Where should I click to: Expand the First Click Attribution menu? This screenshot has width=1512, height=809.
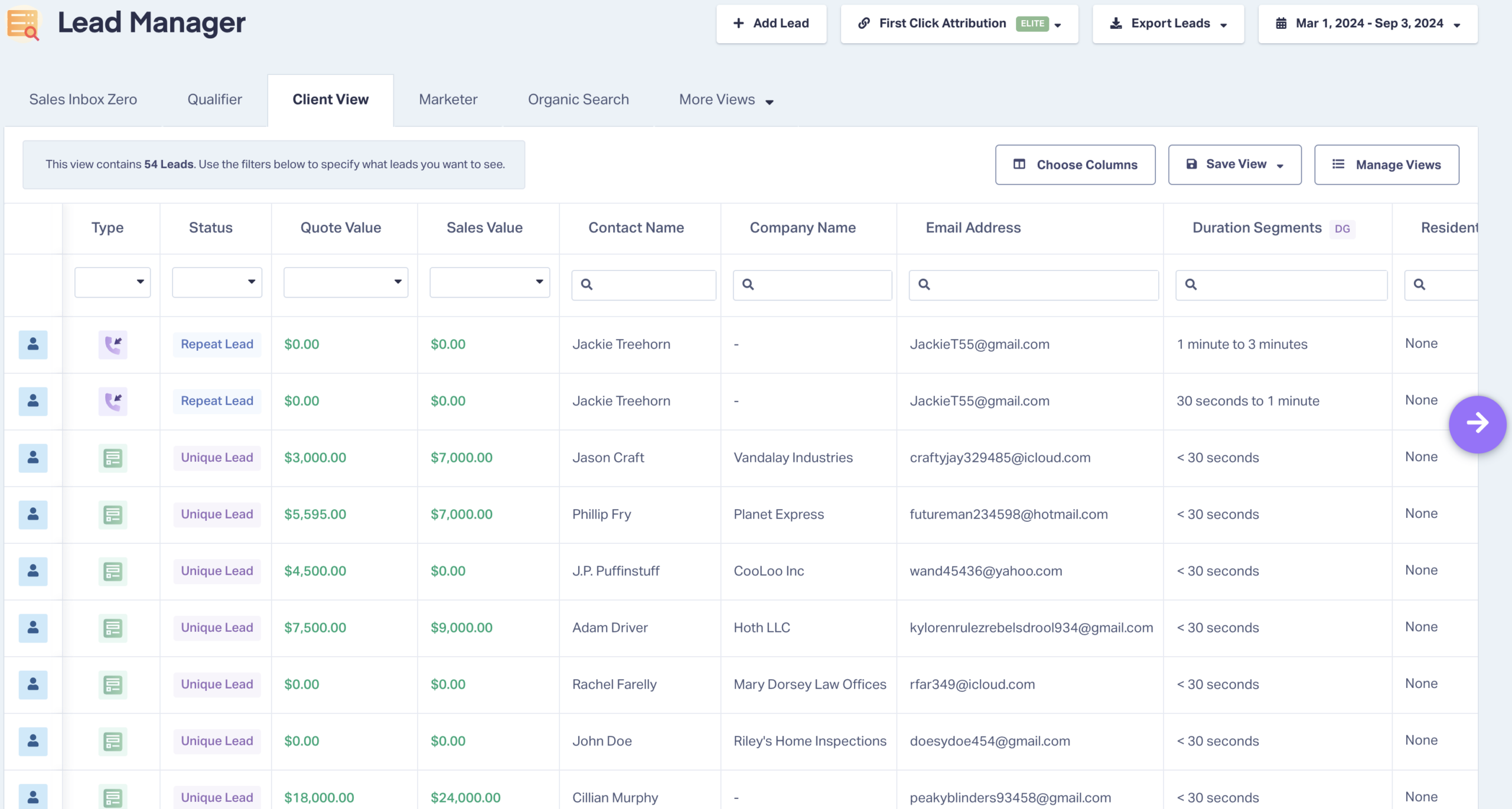click(x=959, y=24)
